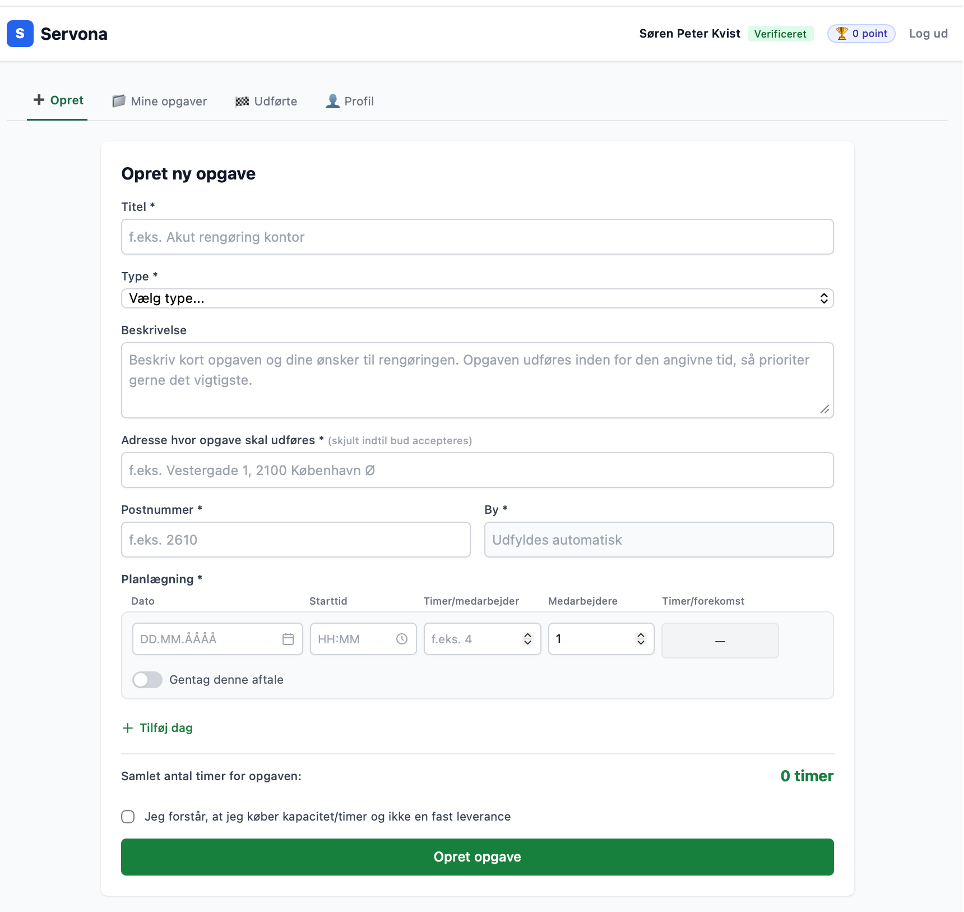
Task: Click the Titel input field
Action: point(477,236)
